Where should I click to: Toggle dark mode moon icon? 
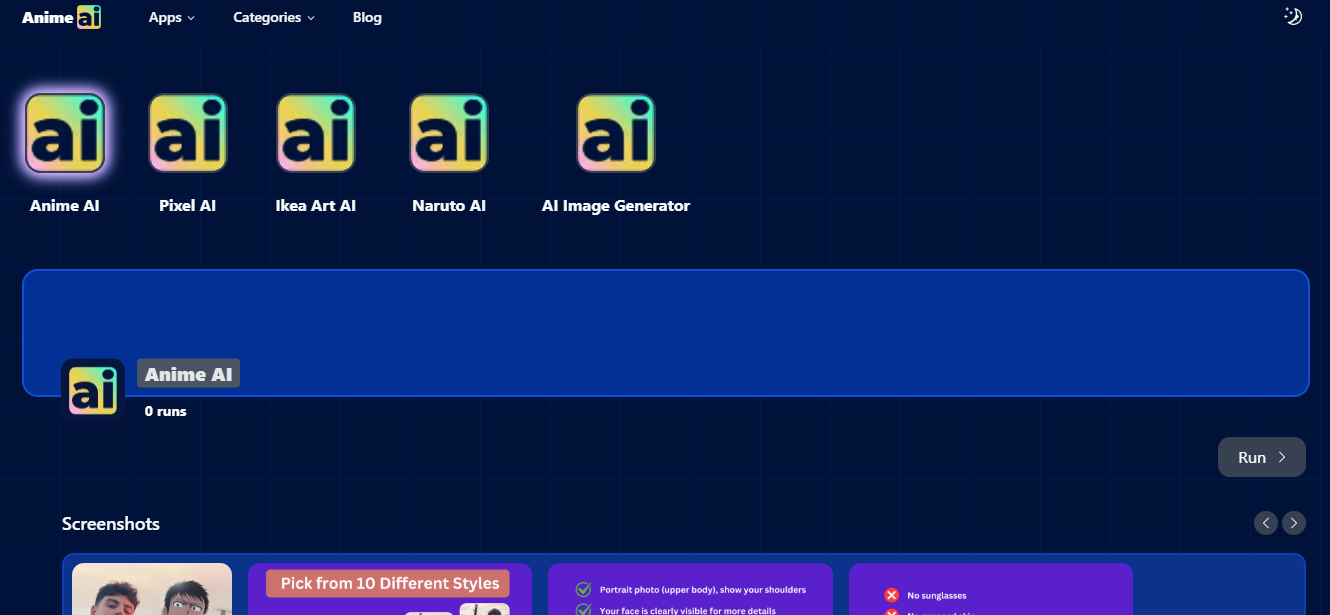coord(1293,16)
